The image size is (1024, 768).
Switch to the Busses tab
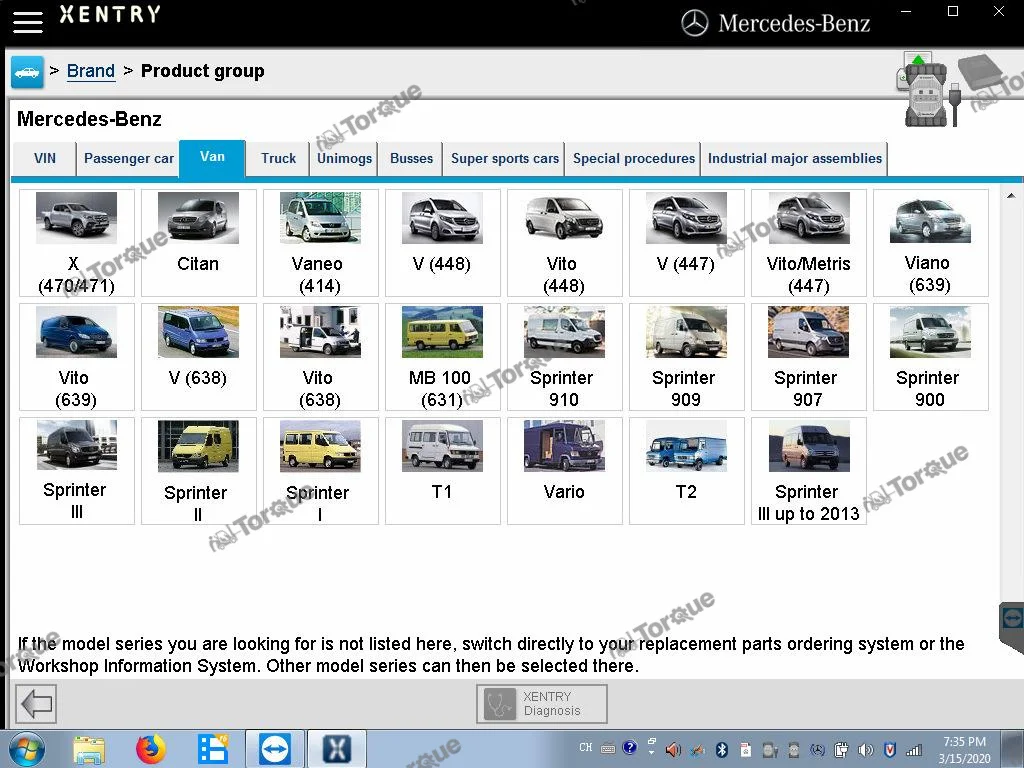(x=411, y=159)
